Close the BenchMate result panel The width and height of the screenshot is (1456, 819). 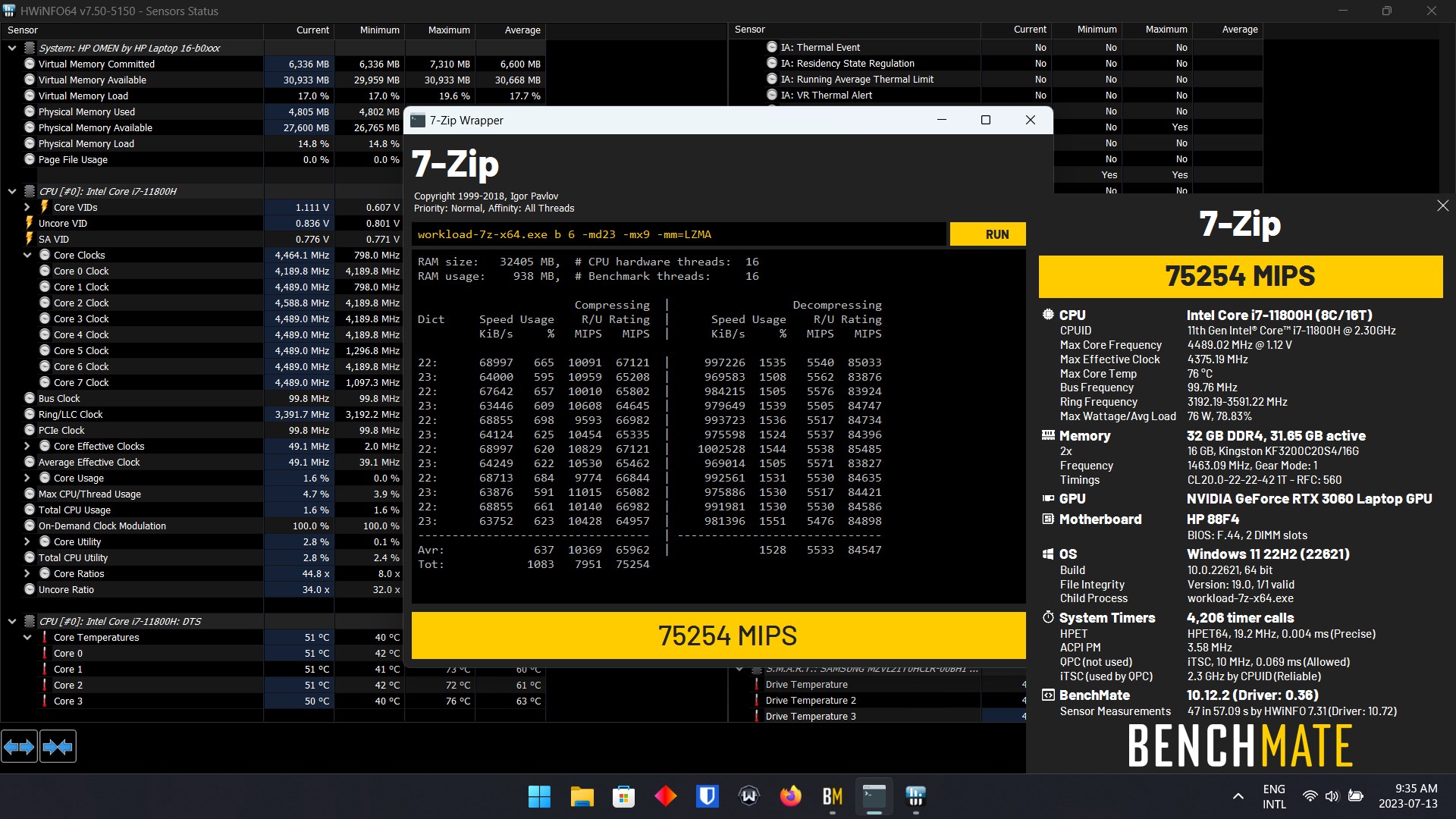pyautogui.click(x=1442, y=206)
